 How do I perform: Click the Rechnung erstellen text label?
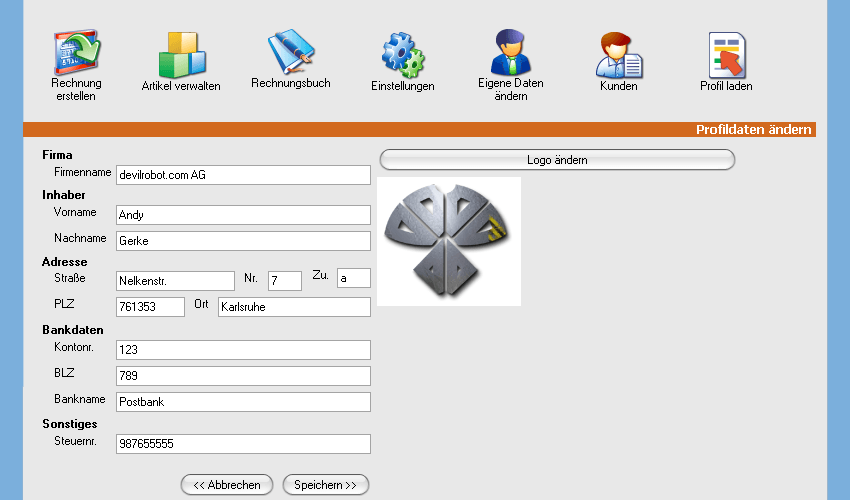point(76,89)
